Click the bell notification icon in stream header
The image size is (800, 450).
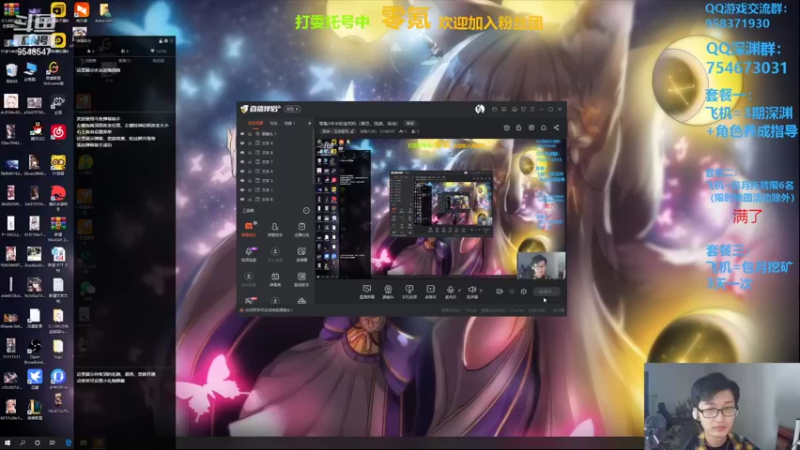543,128
